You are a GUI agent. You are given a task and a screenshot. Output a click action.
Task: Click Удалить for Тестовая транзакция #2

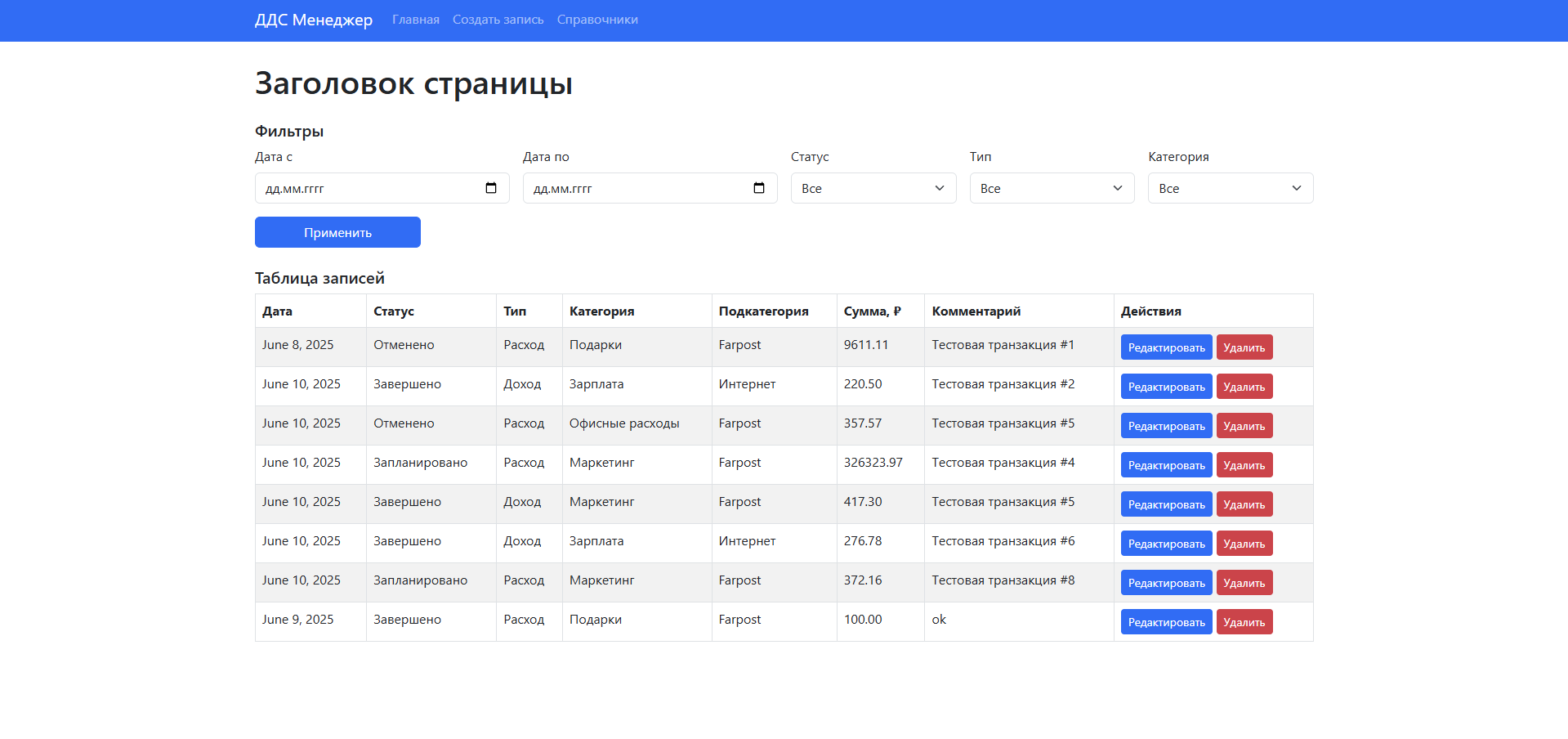1244,386
